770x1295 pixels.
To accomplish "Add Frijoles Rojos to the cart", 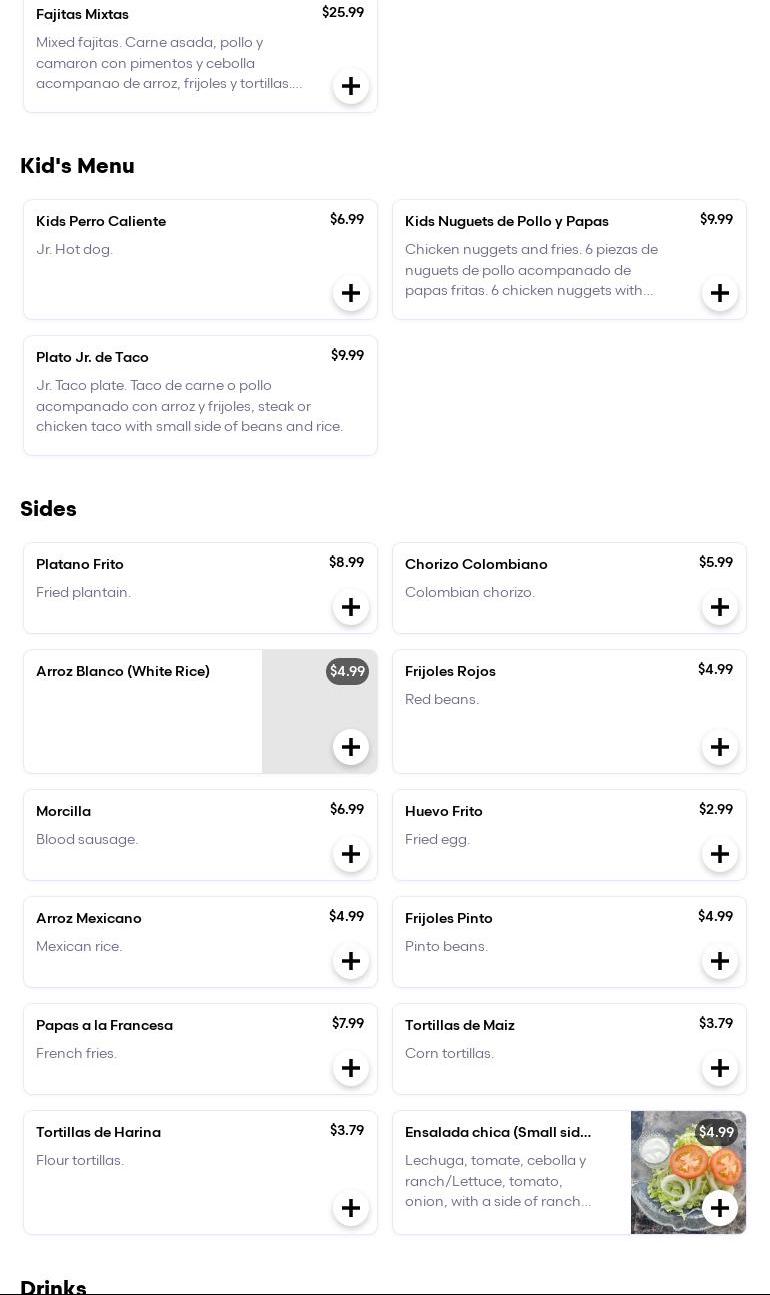I will pos(720,747).
